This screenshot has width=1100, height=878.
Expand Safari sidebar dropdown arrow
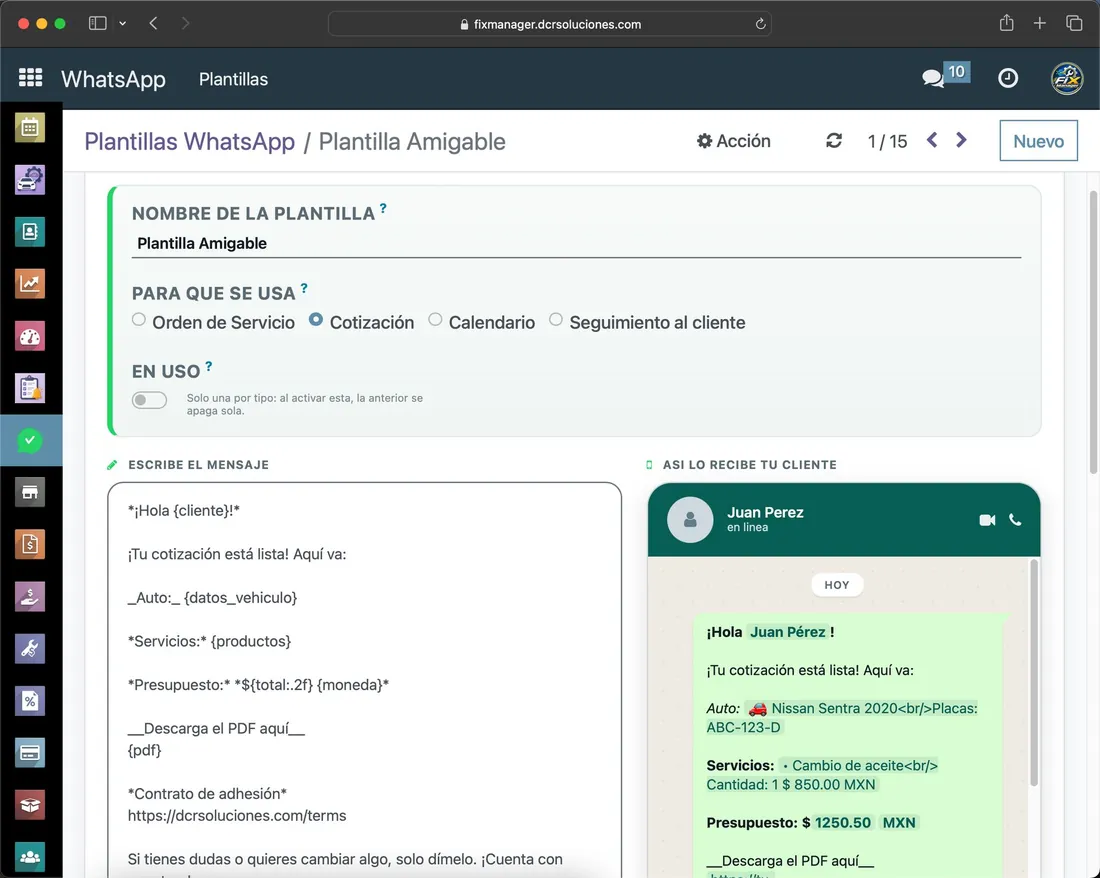click(123, 23)
